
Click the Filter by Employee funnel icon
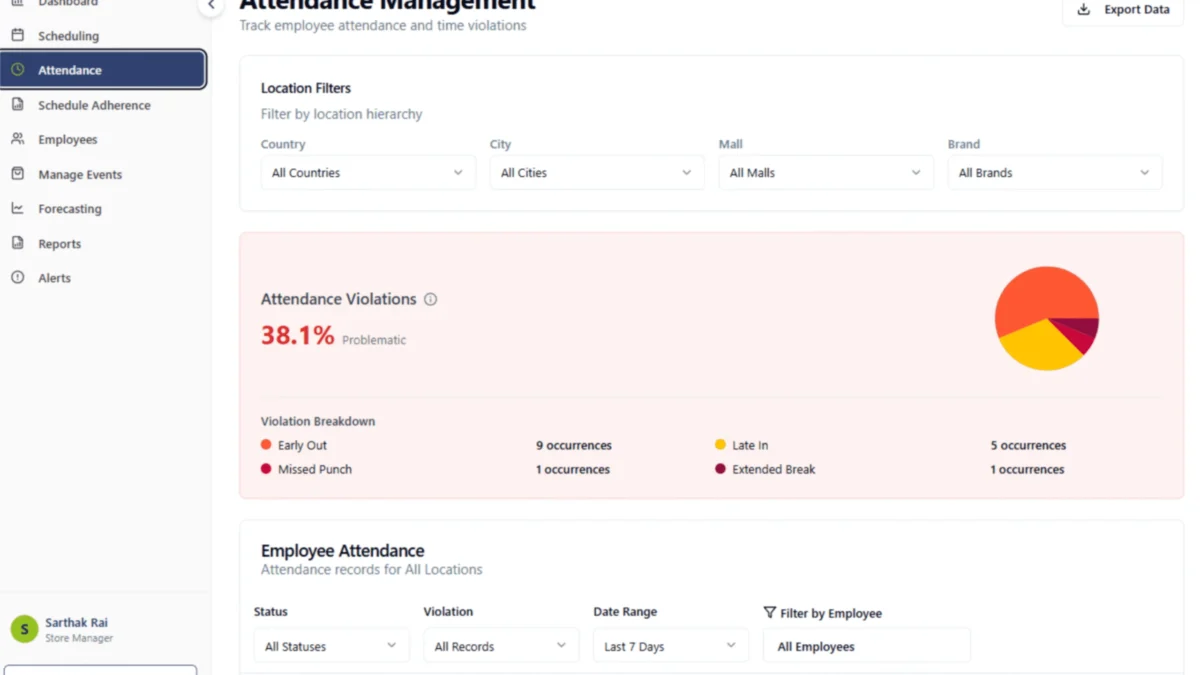tap(769, 612)
